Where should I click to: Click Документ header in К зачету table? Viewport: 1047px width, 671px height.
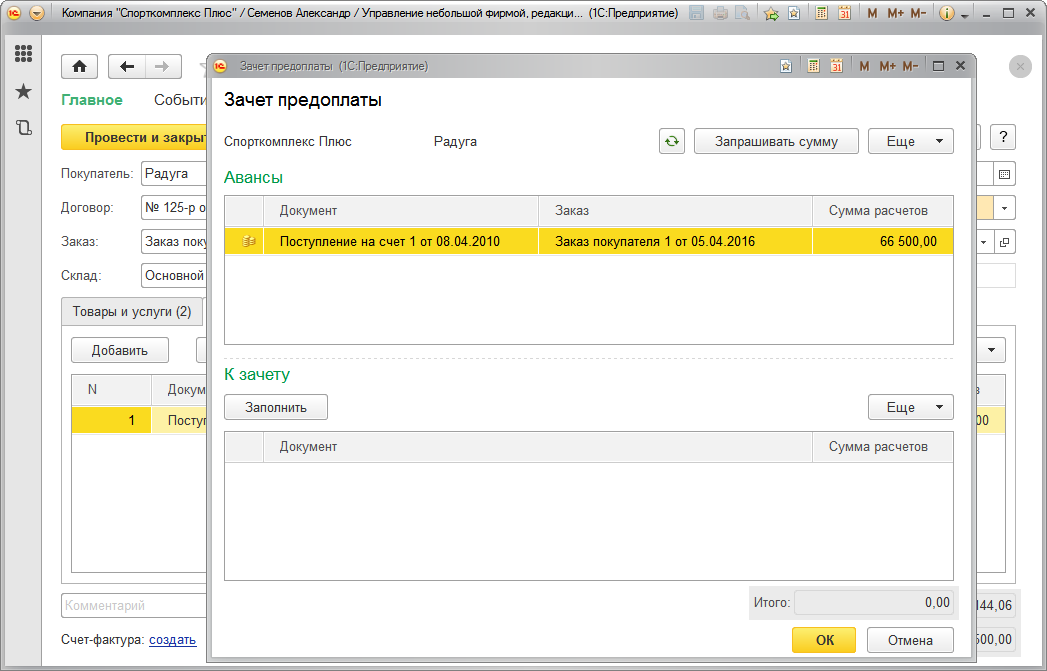[538, 447]
